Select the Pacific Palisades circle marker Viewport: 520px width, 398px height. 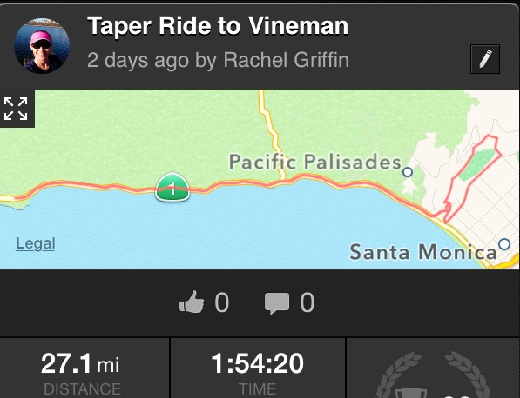click(407, 172)
